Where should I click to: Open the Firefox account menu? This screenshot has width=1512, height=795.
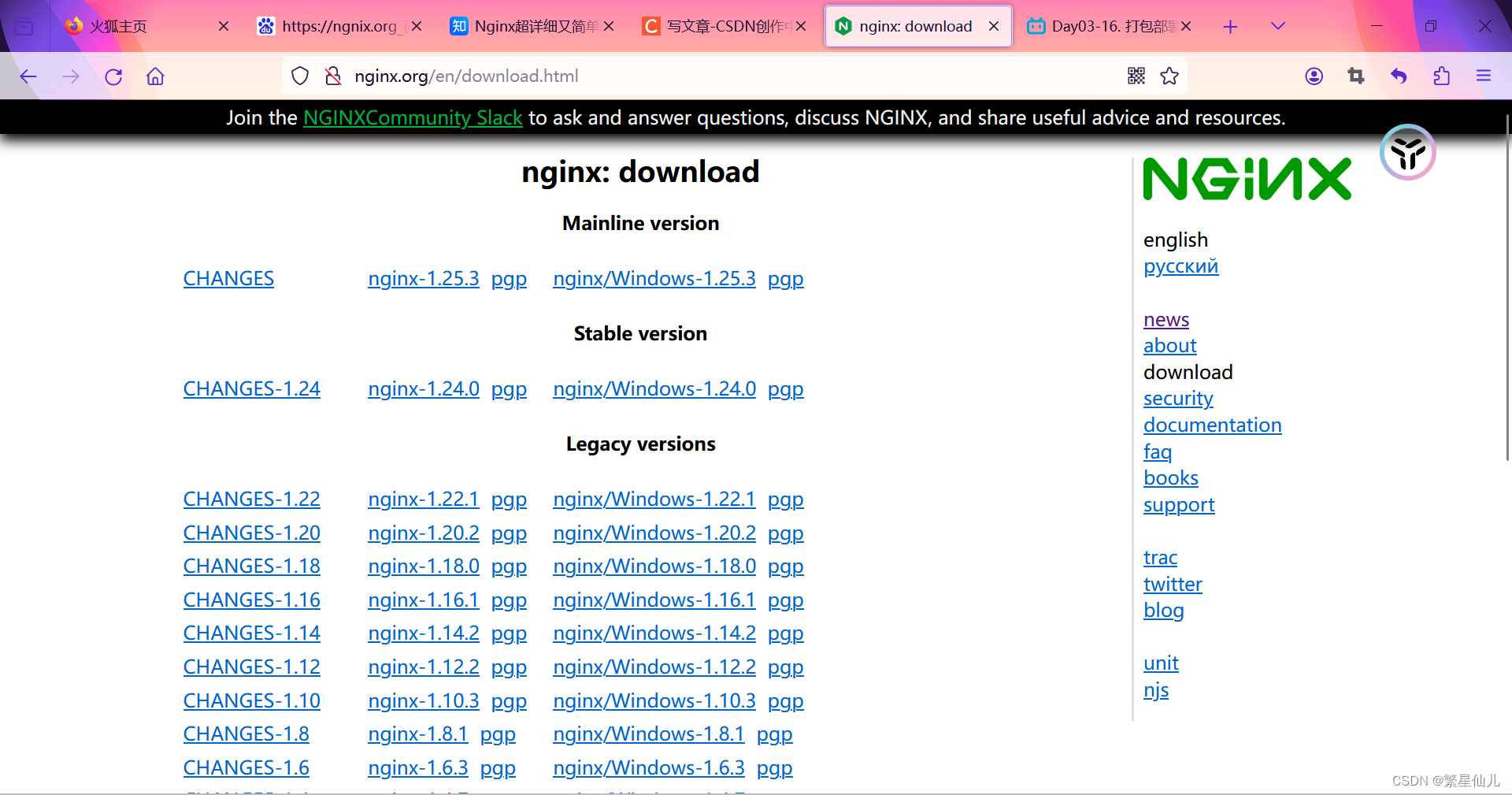(x=1314, y=76)
